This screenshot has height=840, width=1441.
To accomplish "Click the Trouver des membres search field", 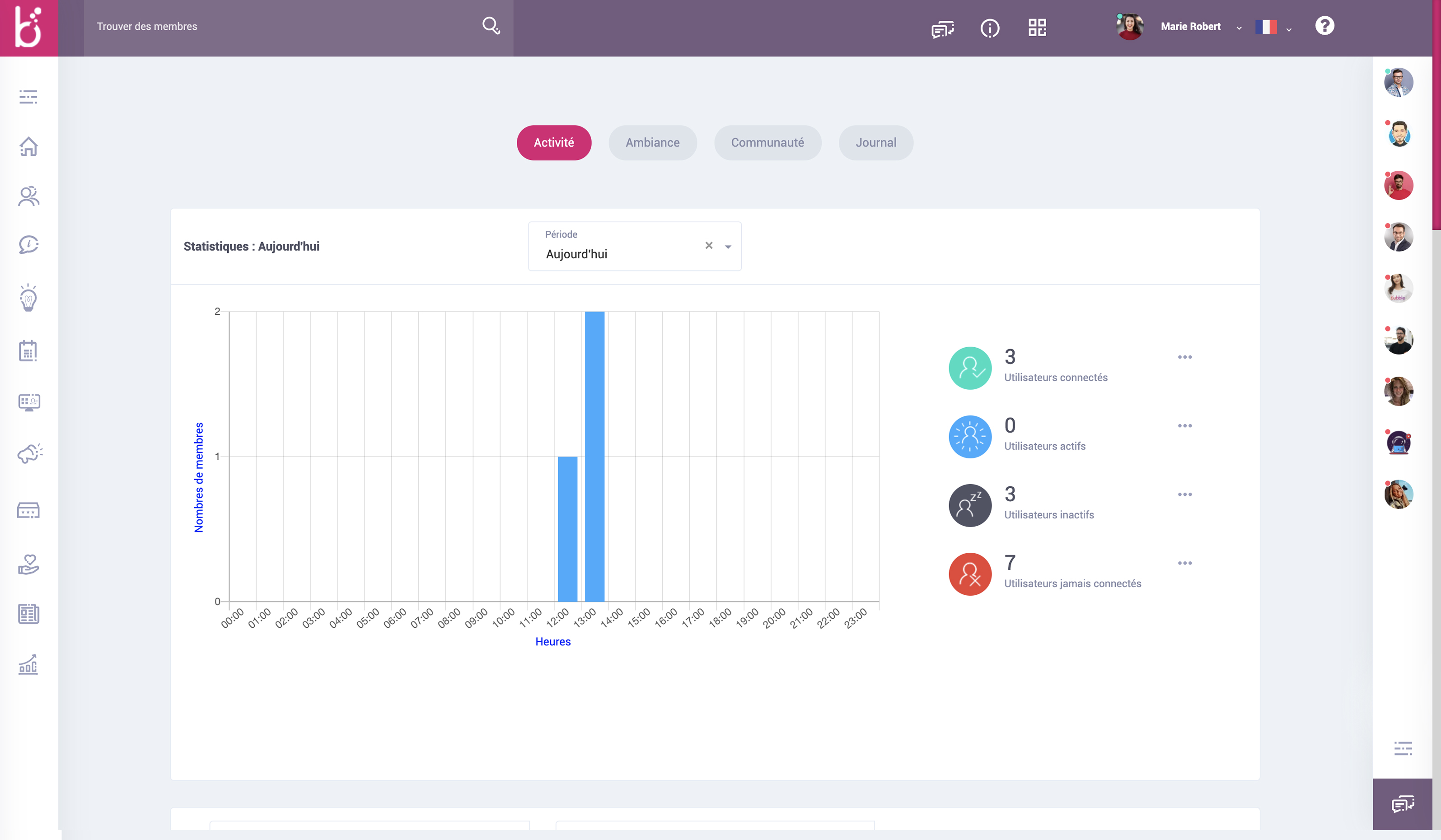I will (280, 26).
